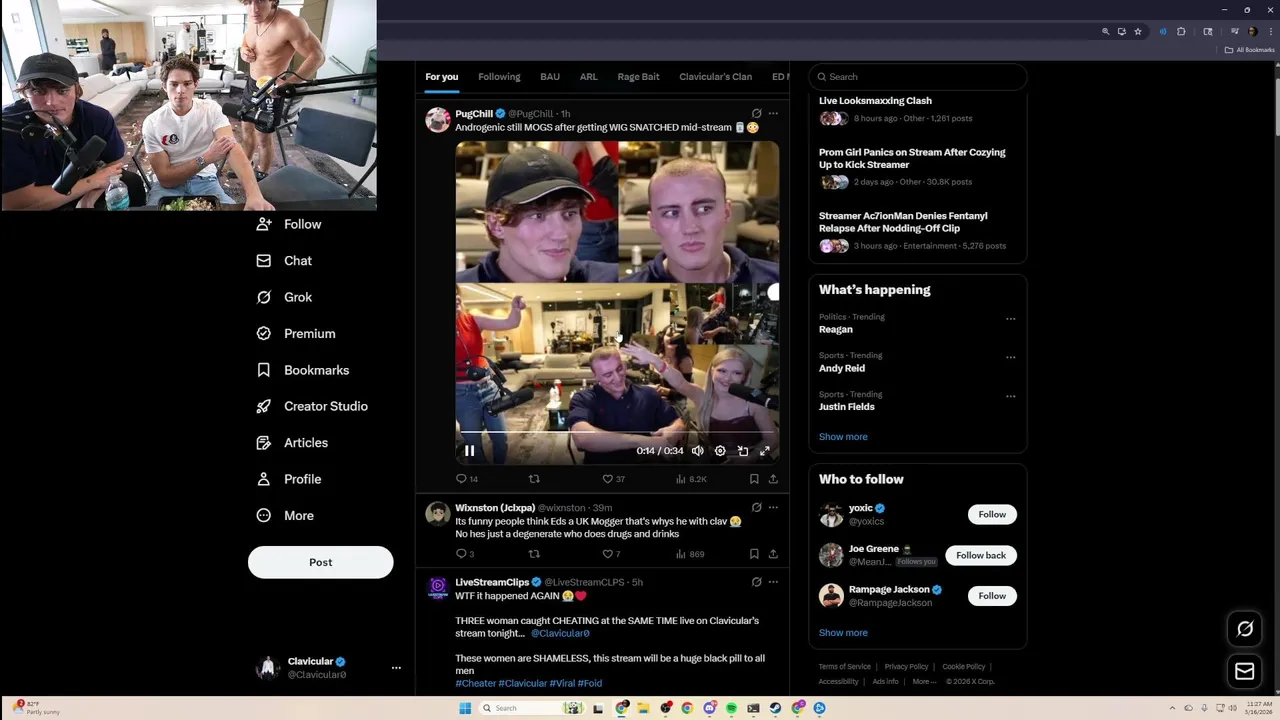Open the Follow sidebar item
This screenshot has width=1280, height=720.
288,225
